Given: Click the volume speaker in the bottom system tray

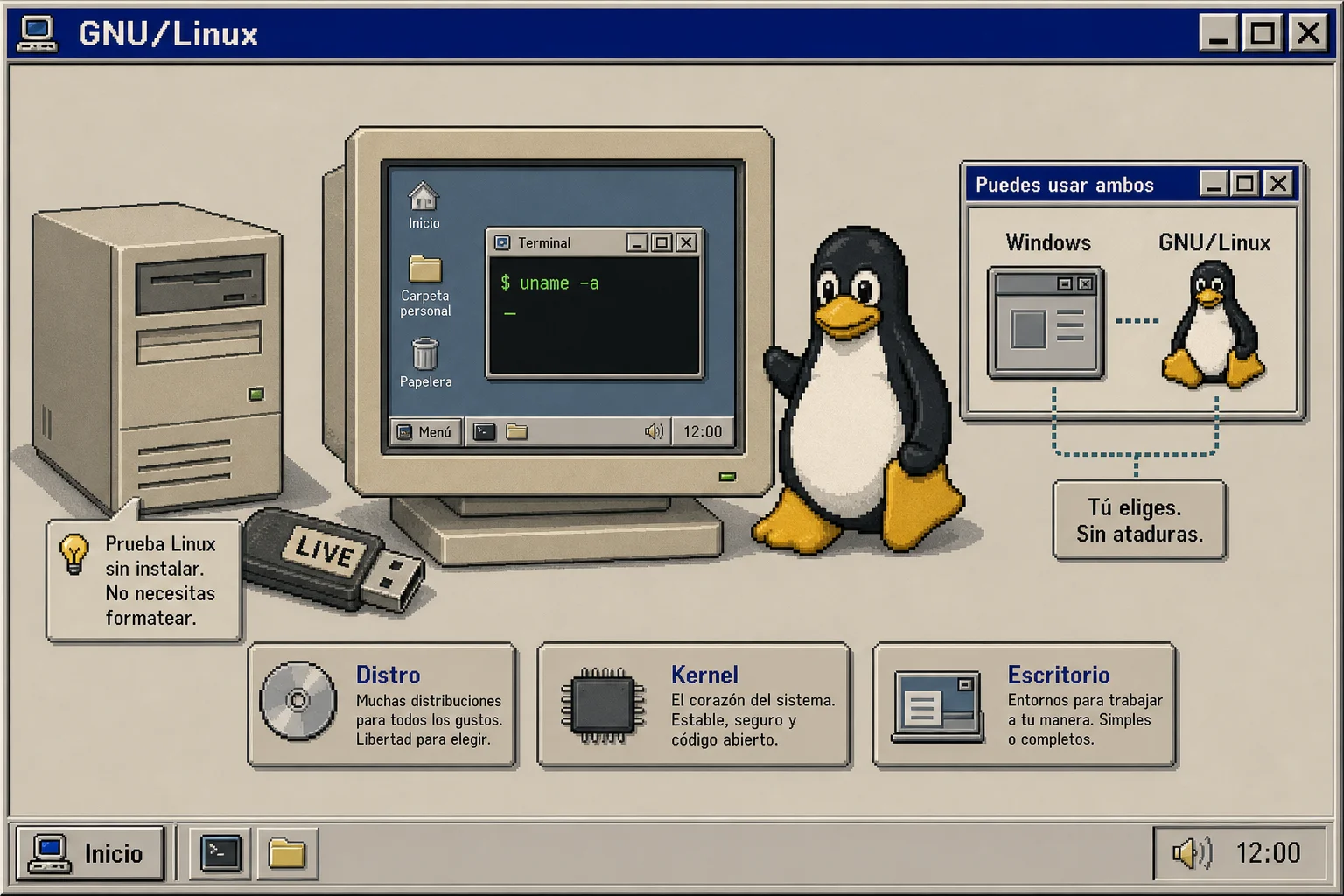Looking at the screenshot, I should click(x=1192, y=853).
